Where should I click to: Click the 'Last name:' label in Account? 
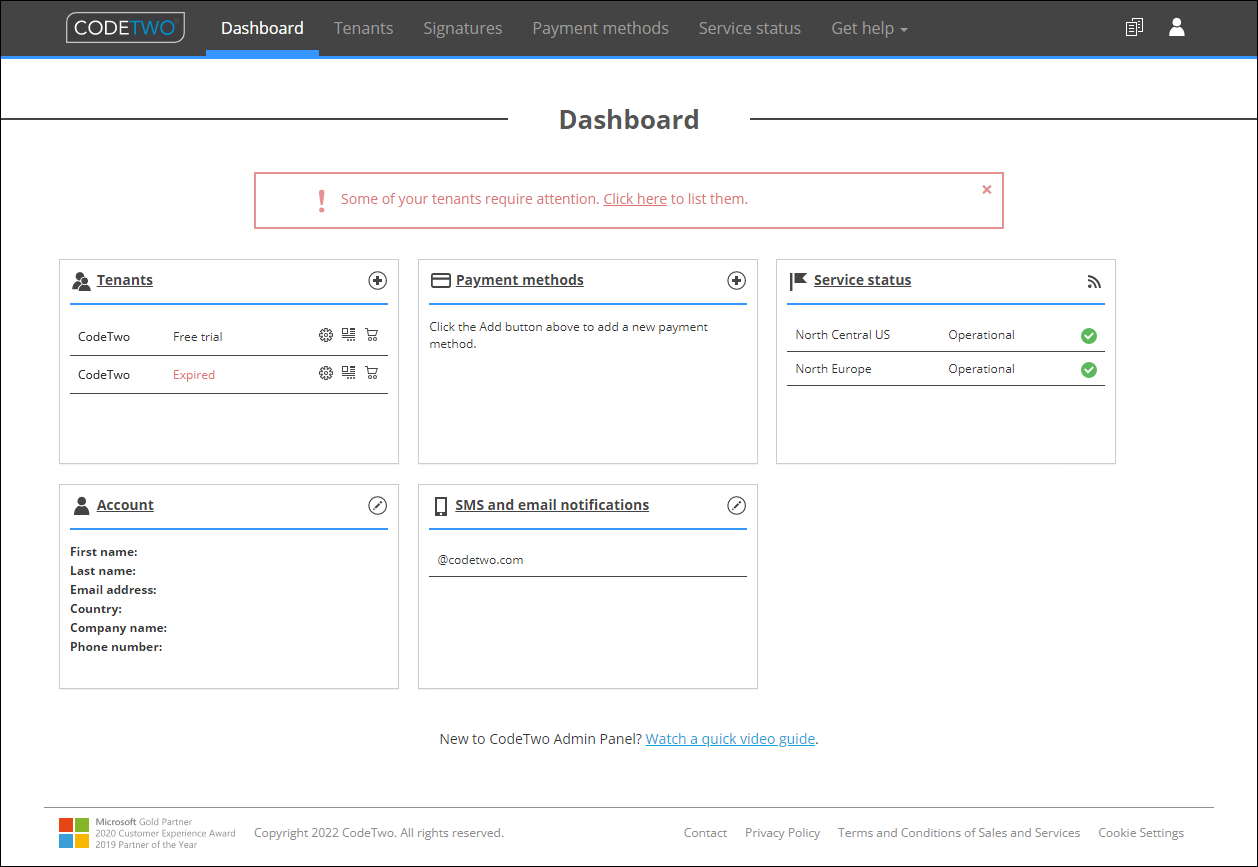(103, 571)
